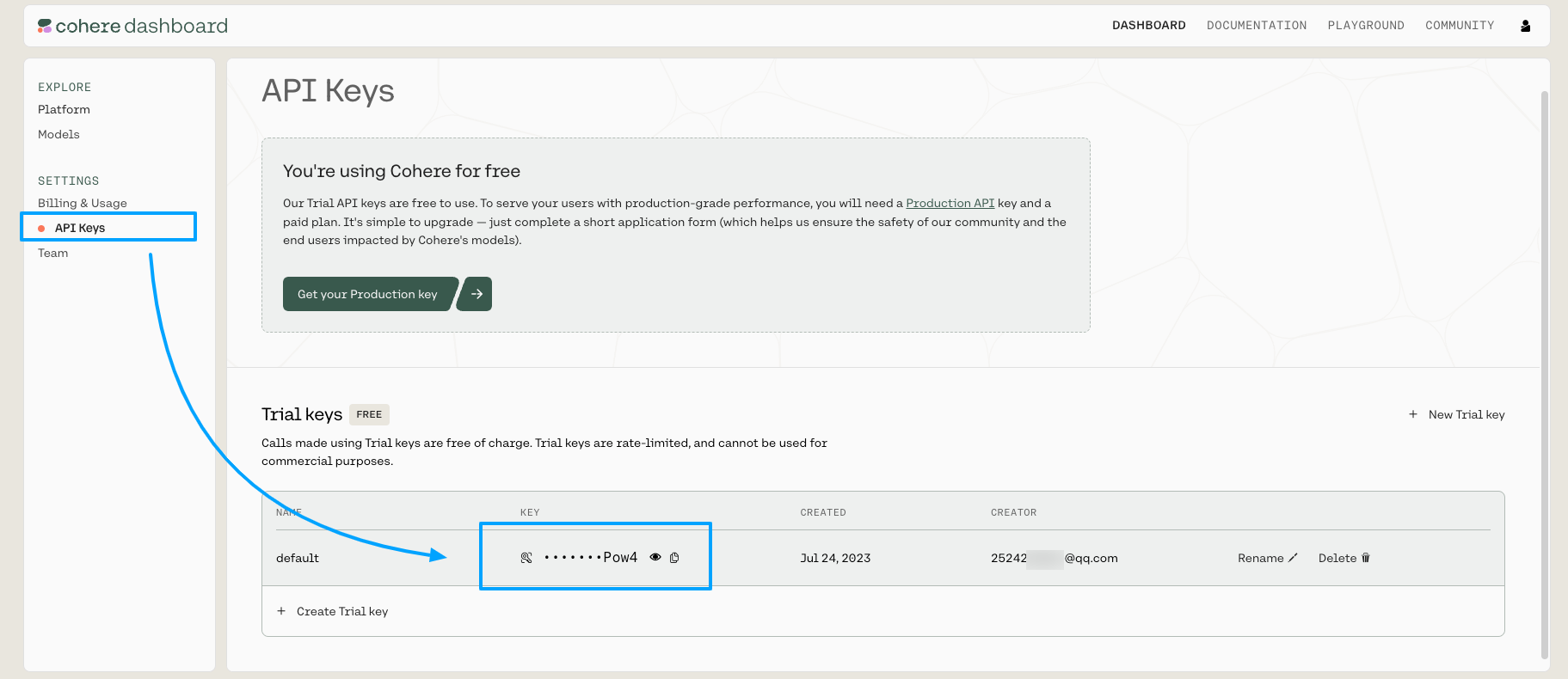
Task: Click the creator email ending @qq.com
Action: tap(1055, 558)
